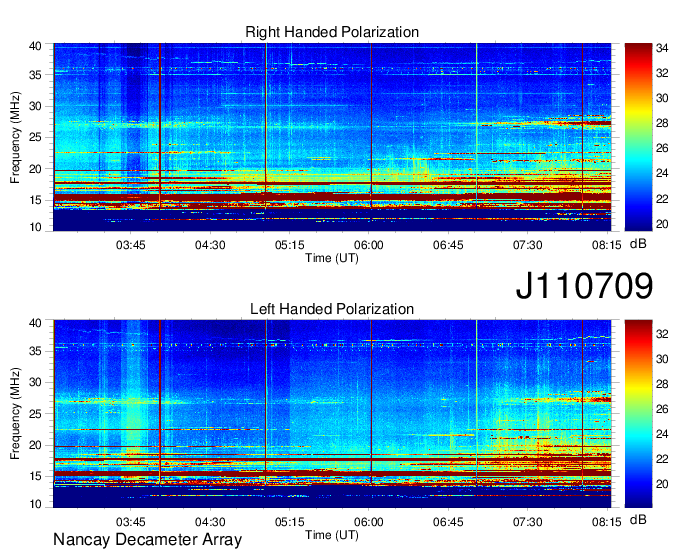This screenshot has height=552, width=680.
Task: Click "Frequency (MHz)" axis label of the Left Handed plot
Action: point(15,414)
